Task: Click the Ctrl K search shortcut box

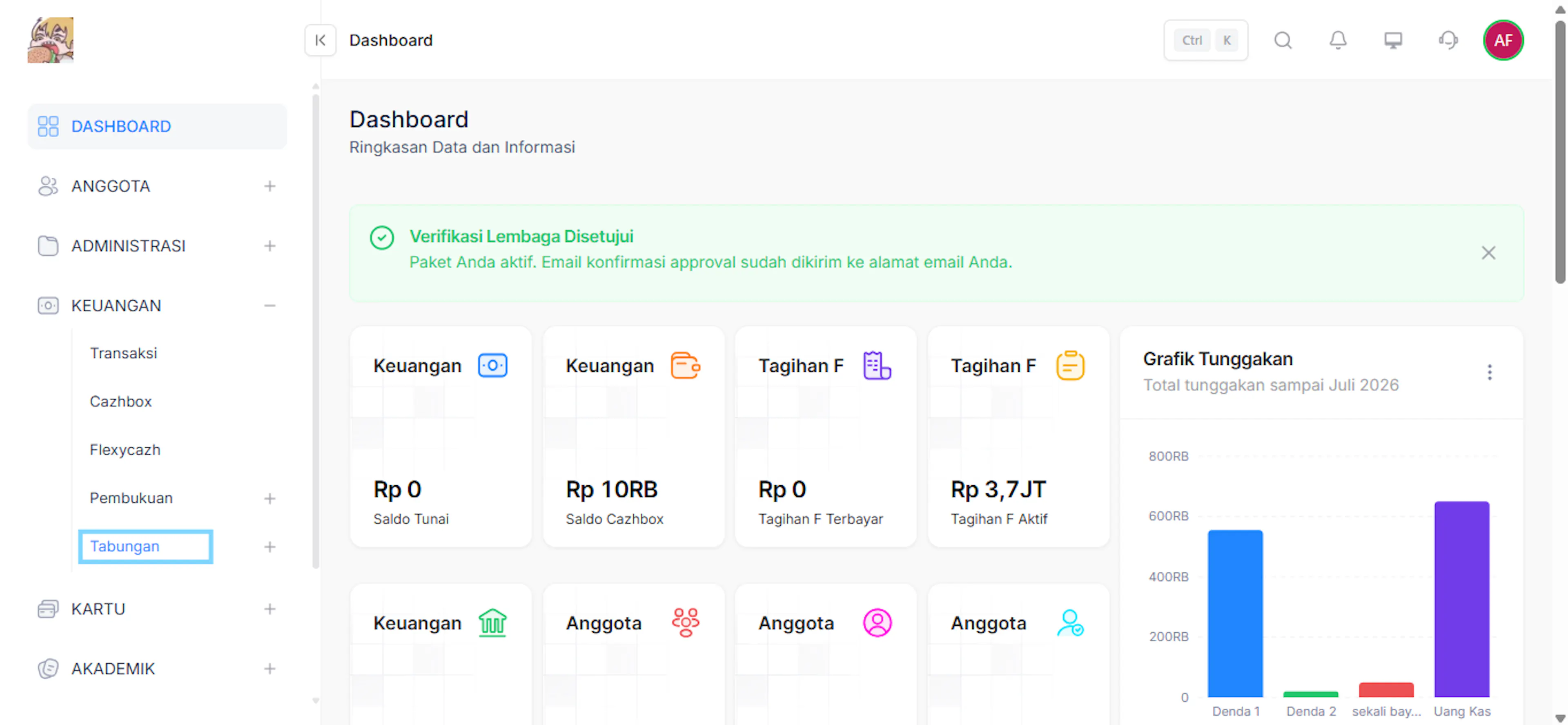Action: tap(1205, 40)
